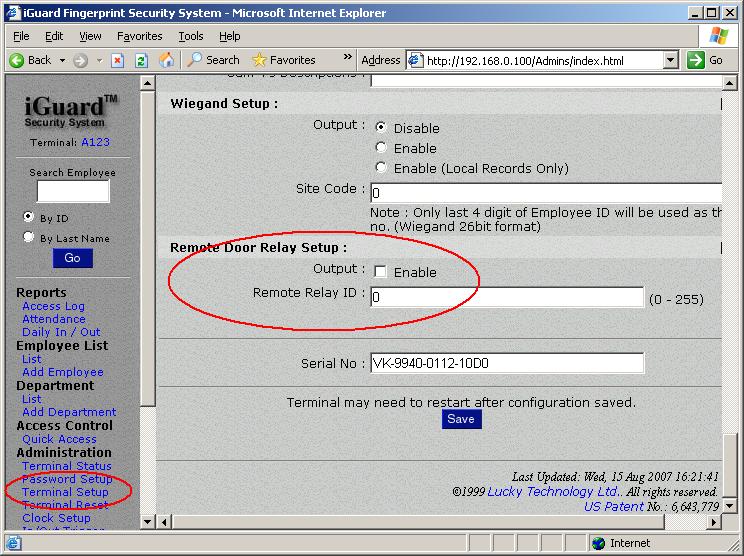744x556 pixels.
Task: Open the Favorites menu
Action: point(140,36)
